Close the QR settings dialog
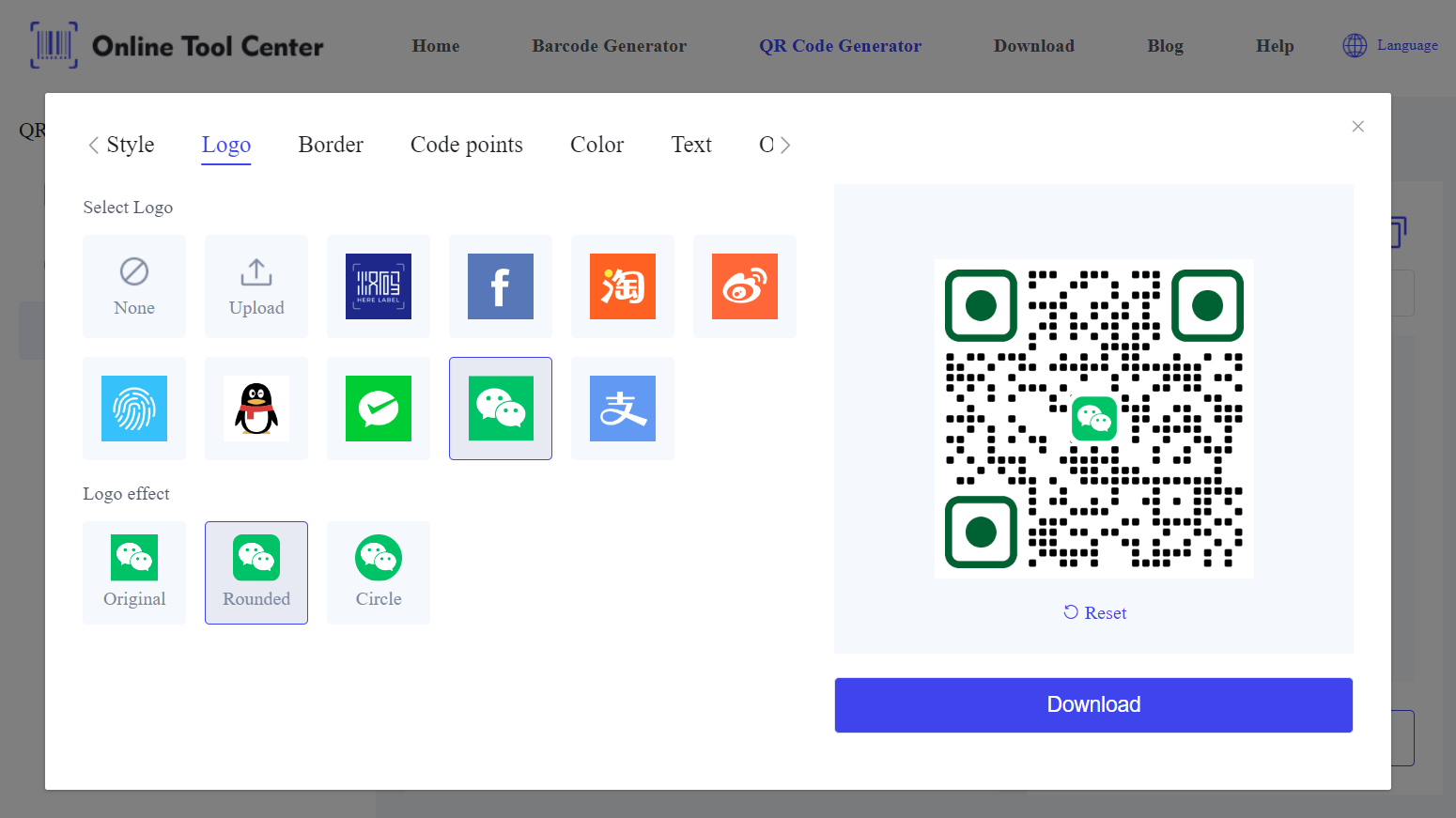The width and height of the screenshot is (1456, 818). pos(1357,127)
